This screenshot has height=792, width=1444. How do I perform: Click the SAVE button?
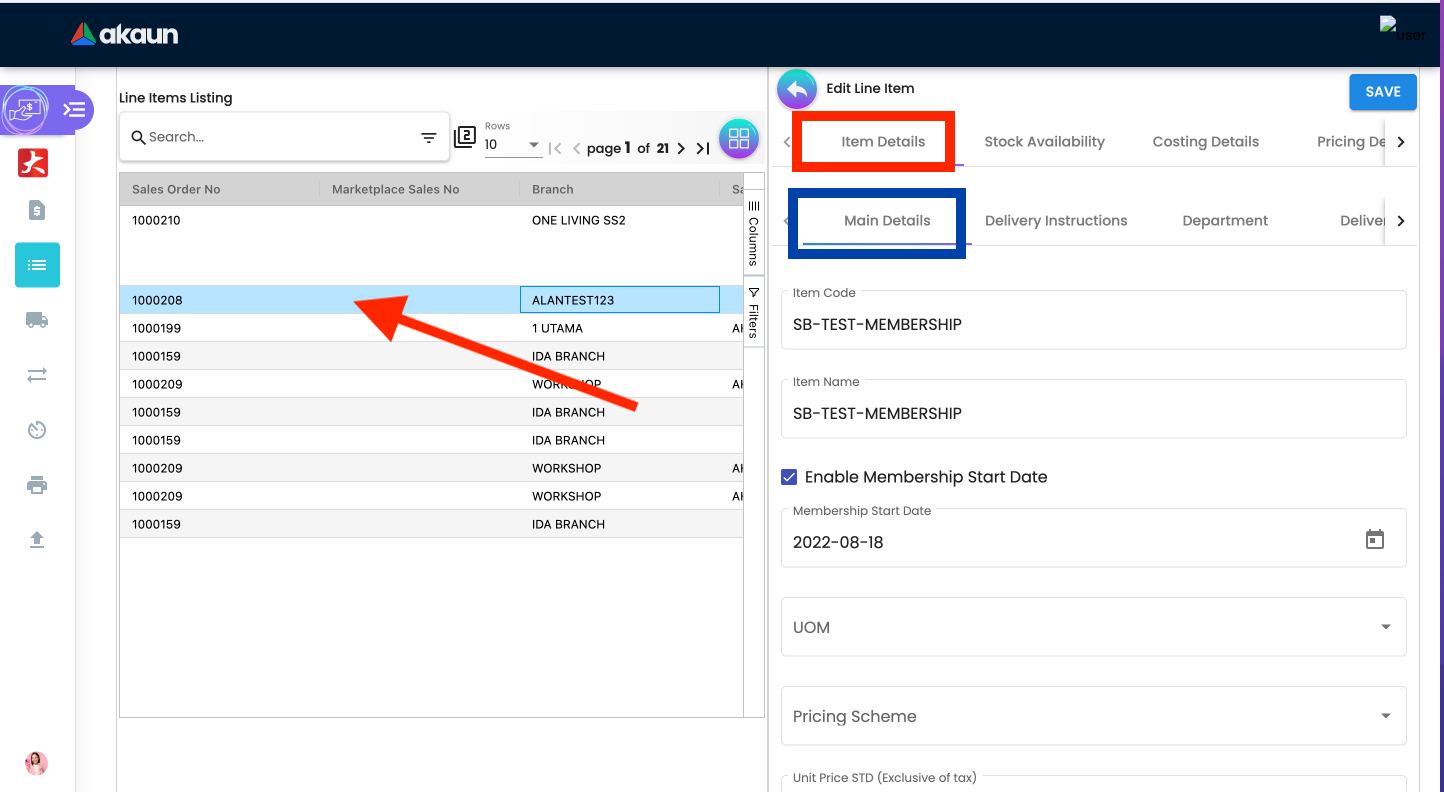(1382, 92)
